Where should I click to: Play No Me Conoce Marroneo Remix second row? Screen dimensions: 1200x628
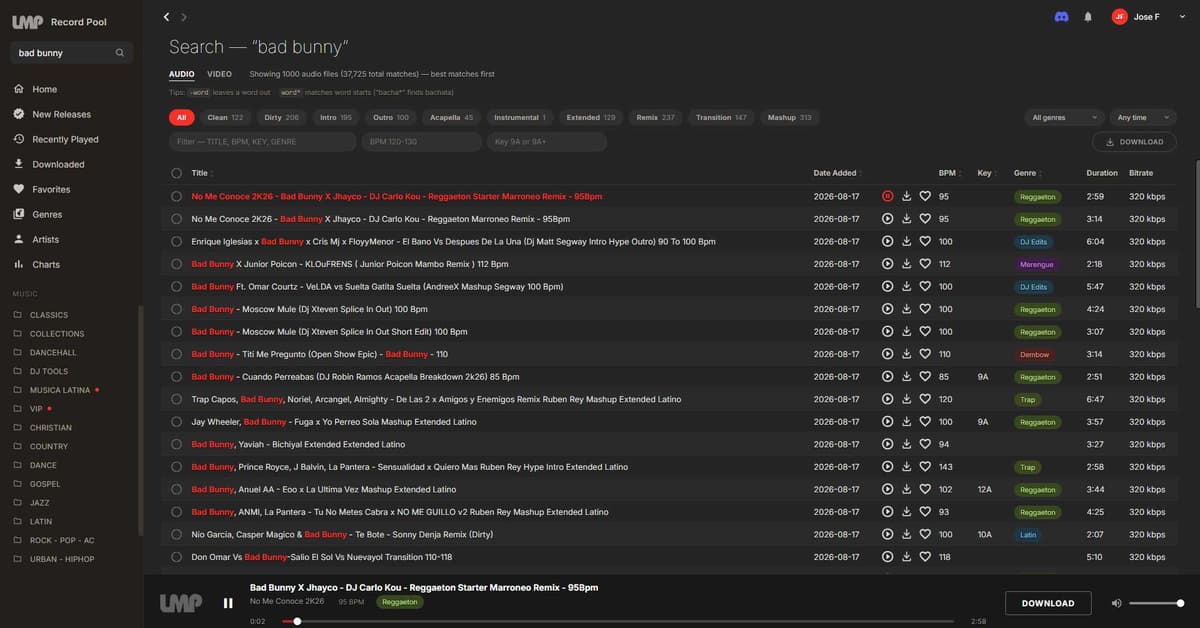click(887, 219)
